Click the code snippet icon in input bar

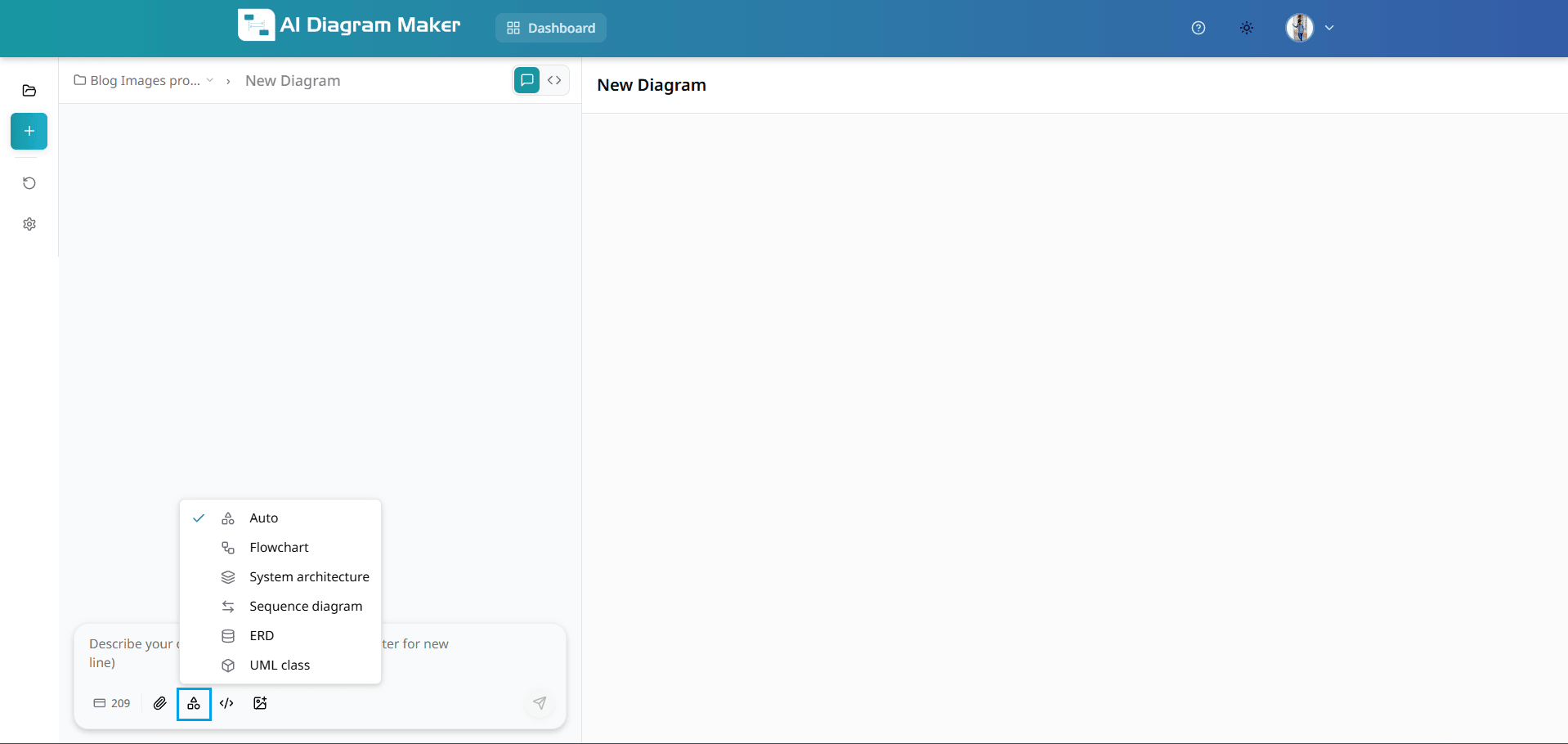226,703
